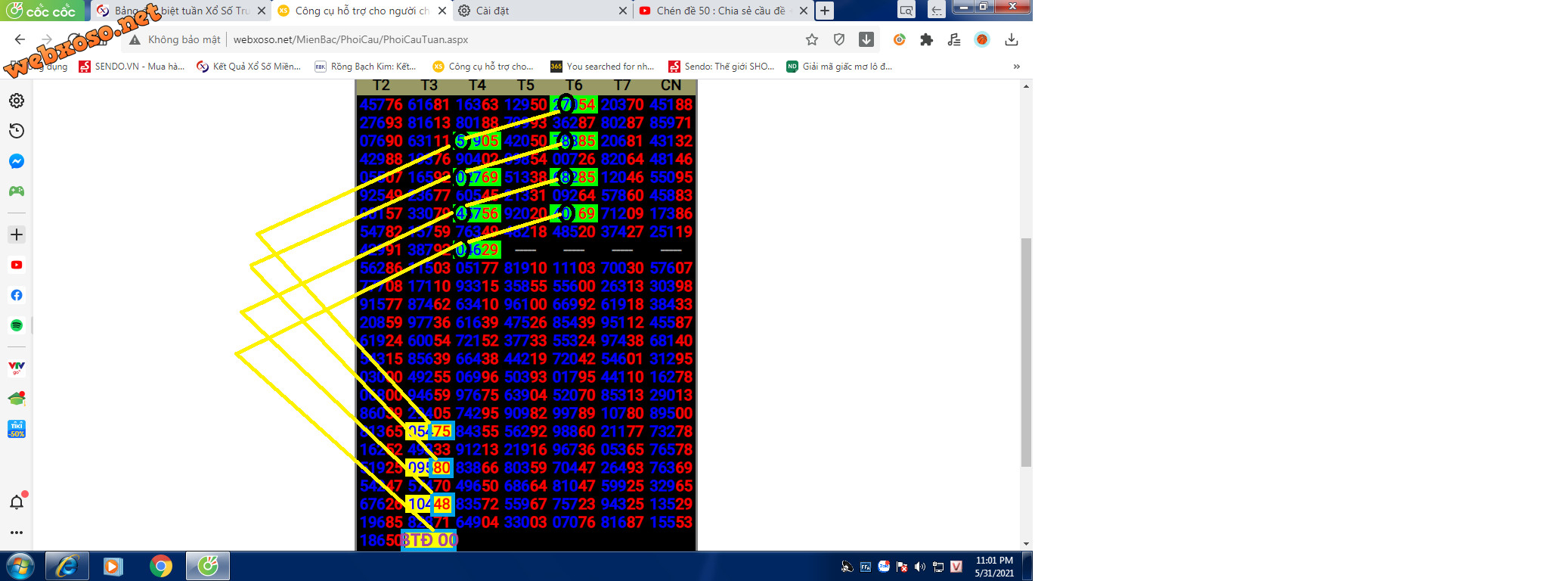The image size is (1568, 581).
Task: Open SENDO.VN bookmark
Action: [x=132, y=67]
